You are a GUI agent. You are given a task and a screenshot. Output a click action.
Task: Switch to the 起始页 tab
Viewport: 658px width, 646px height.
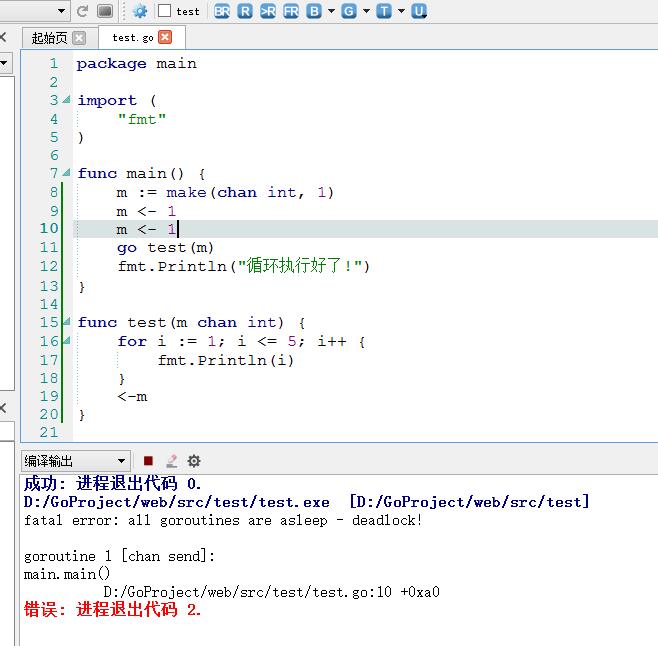point(49,38)
